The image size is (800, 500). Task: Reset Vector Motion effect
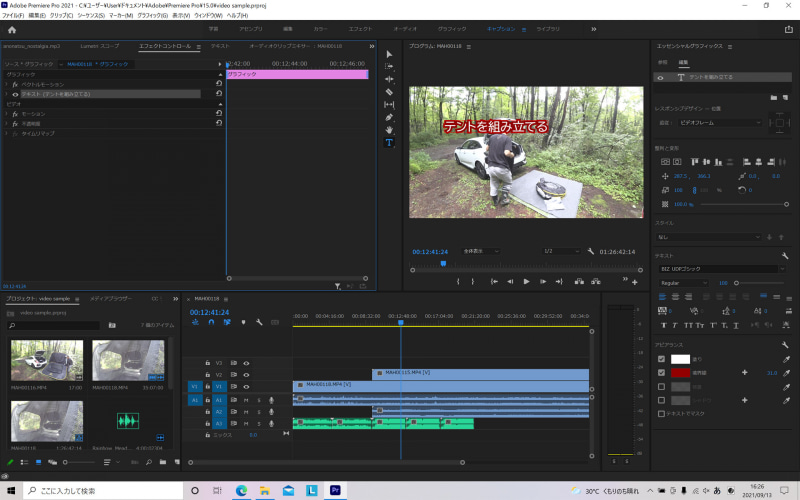click(x=219, y=84)
